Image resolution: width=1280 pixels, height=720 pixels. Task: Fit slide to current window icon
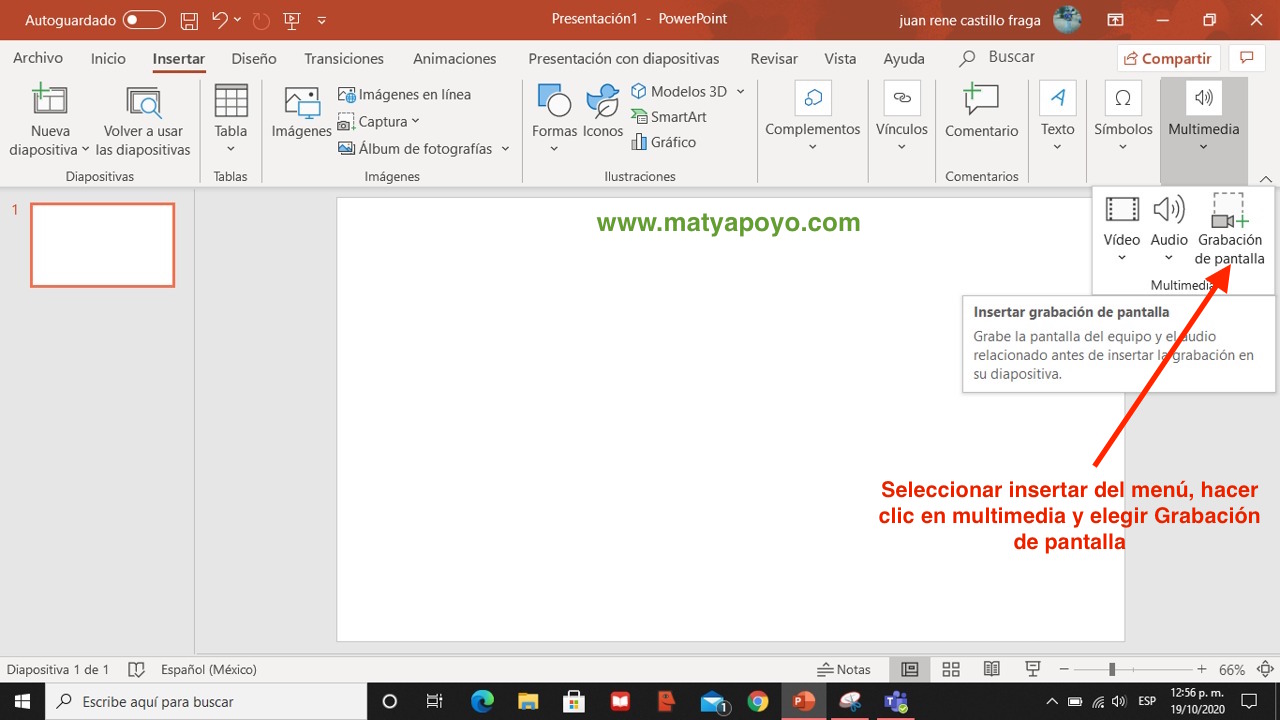(1265, 669)
